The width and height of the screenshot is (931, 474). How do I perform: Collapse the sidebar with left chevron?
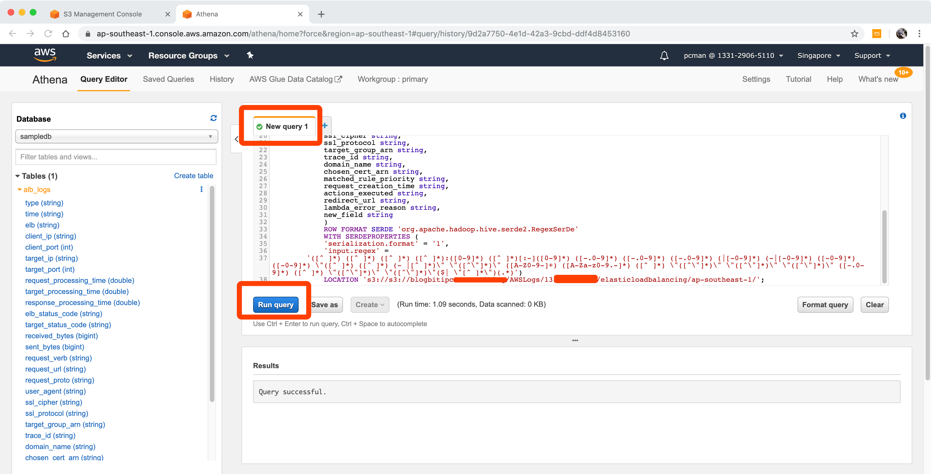coord(236,139)
